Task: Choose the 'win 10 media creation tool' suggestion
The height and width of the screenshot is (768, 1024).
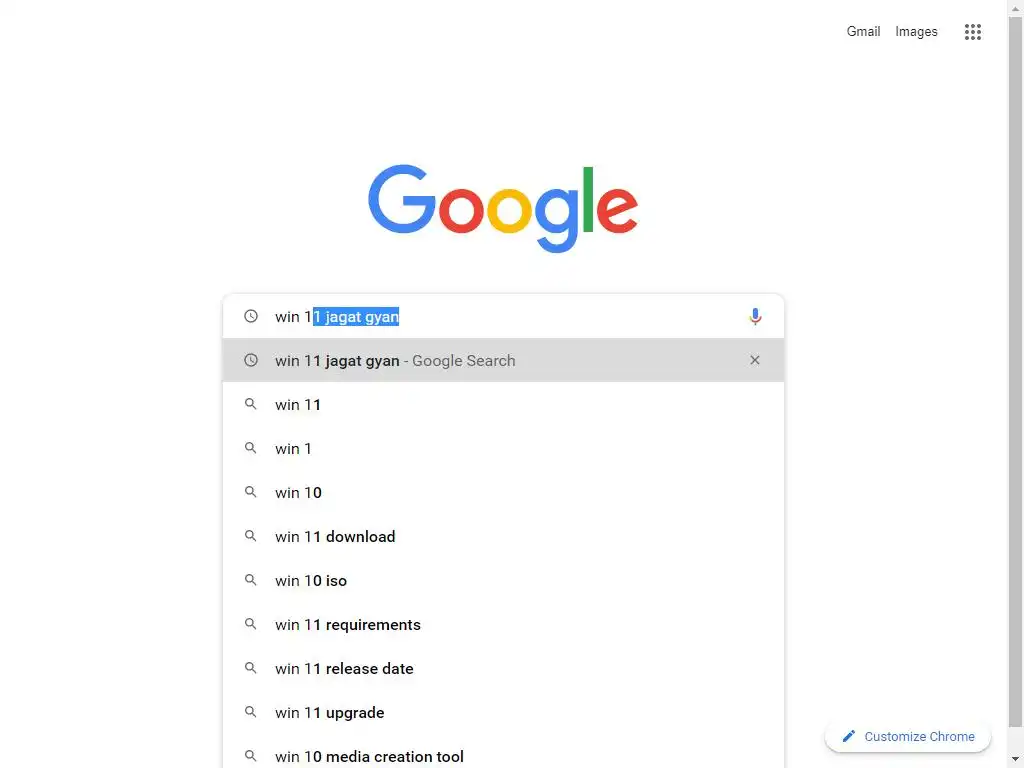Action: tap(369, 756)
